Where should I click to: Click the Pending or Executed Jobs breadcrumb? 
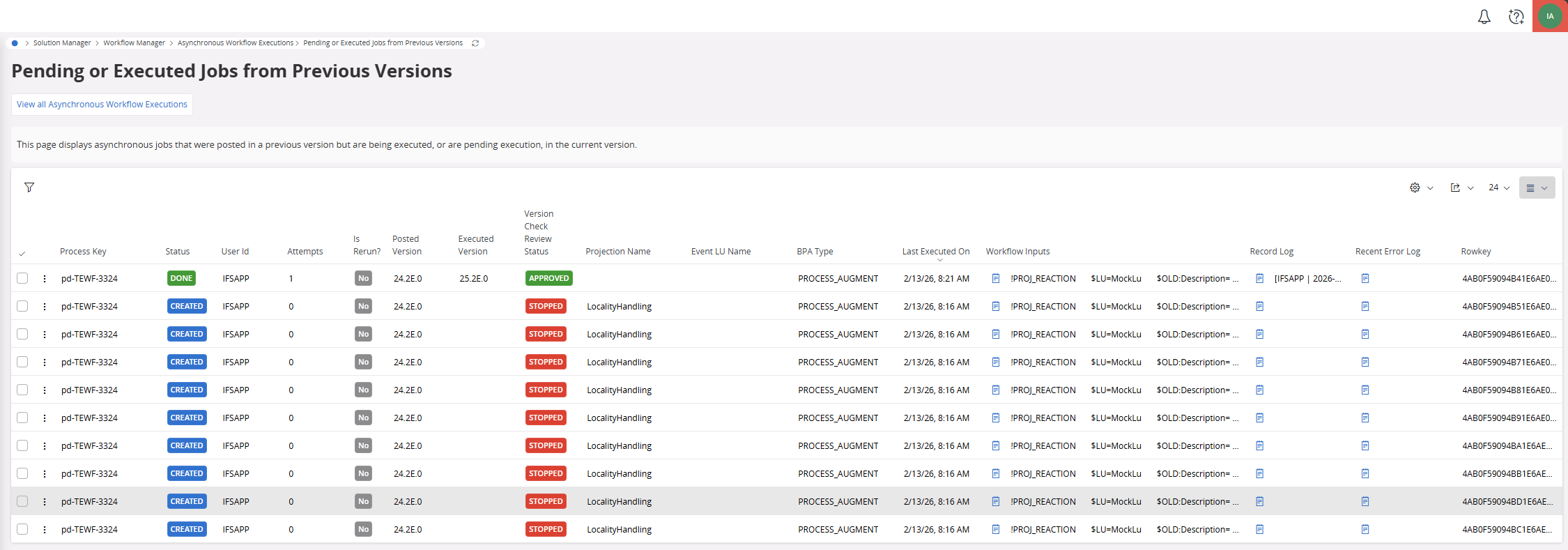pos(383,43)
